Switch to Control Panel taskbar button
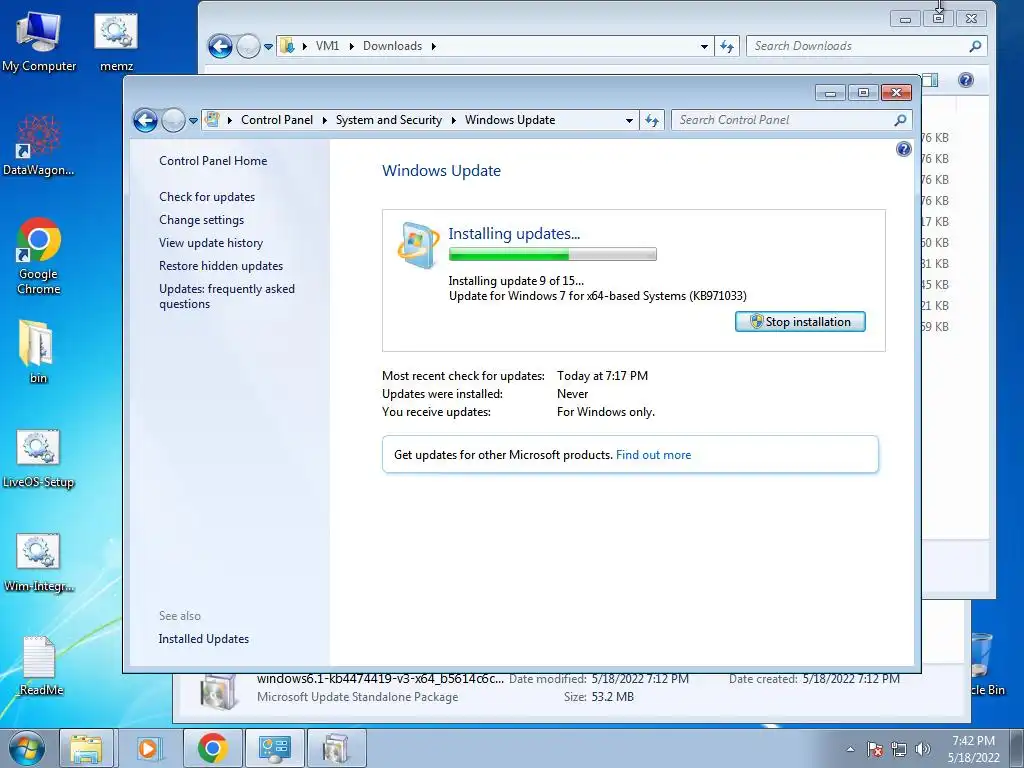The image size is (1024, 768). [x=274, y=748]
